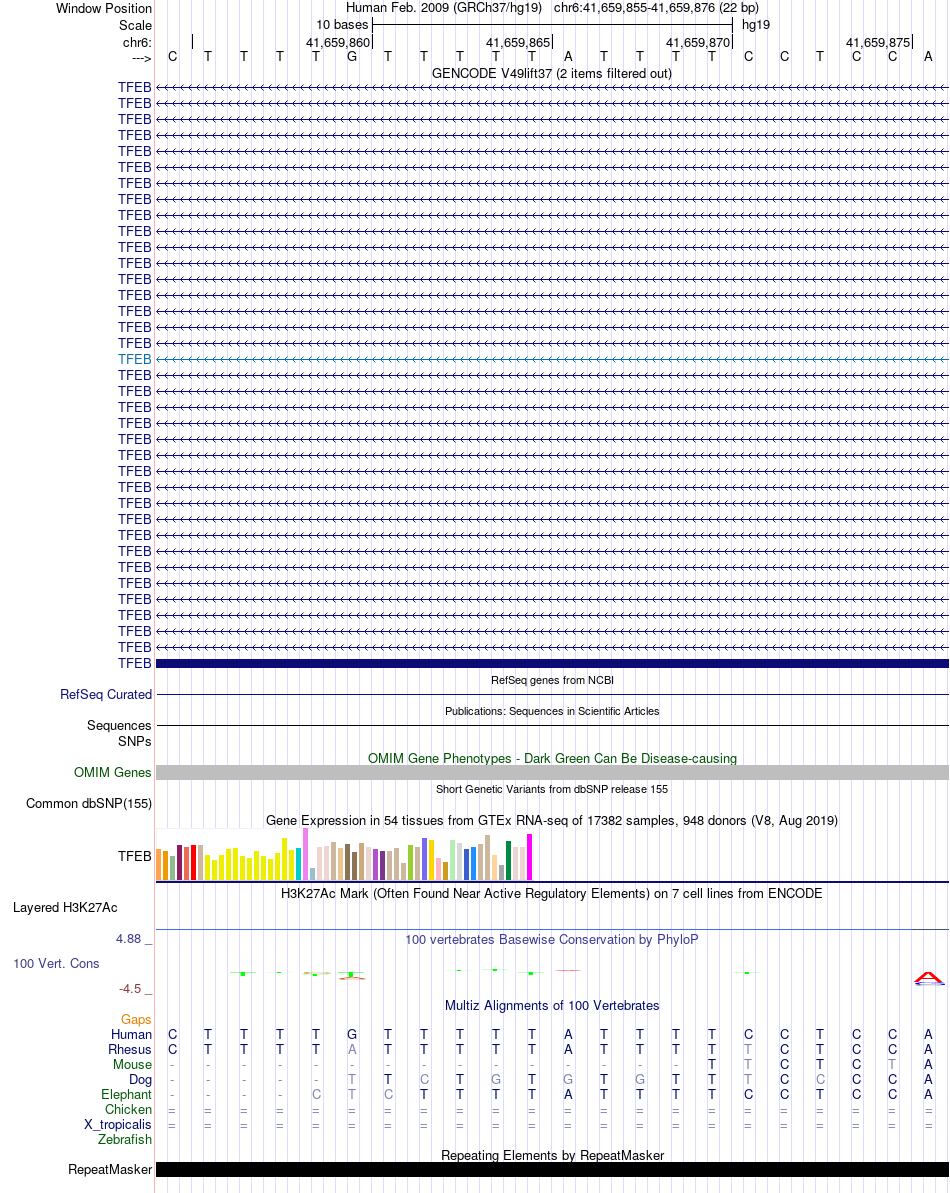The width and height of the screenshot is (950, 1193).
Task: Click the last magenta bar in the GTEx chart
Action: coord(529,857)
